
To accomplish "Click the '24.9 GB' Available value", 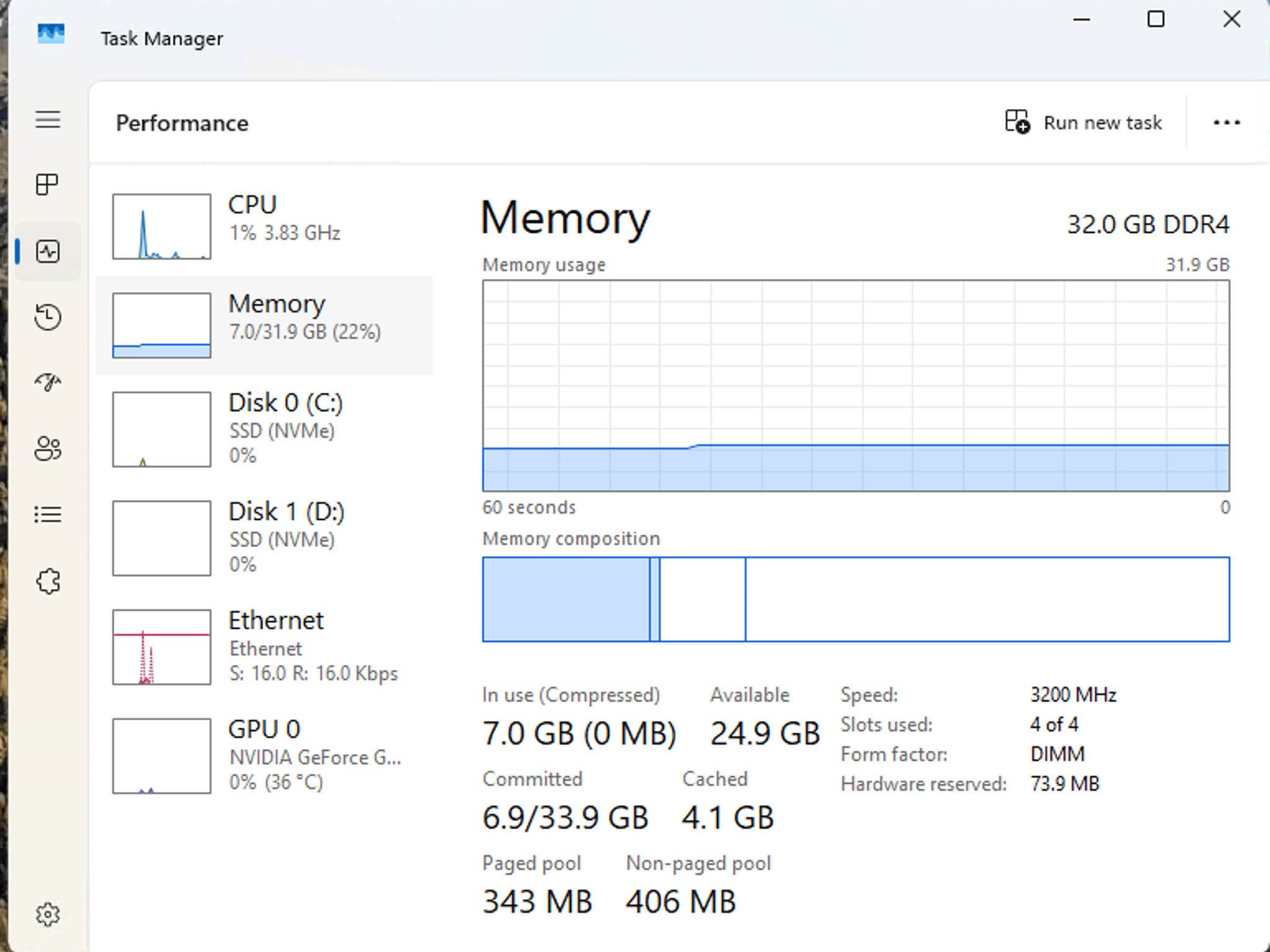I will tap(765, 734).
